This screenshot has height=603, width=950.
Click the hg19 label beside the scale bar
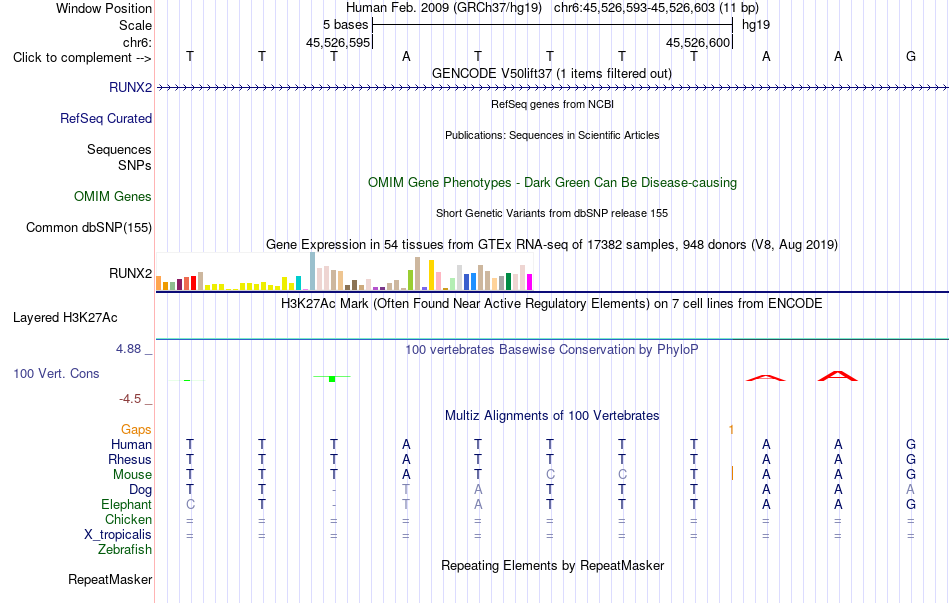(756, 25)
